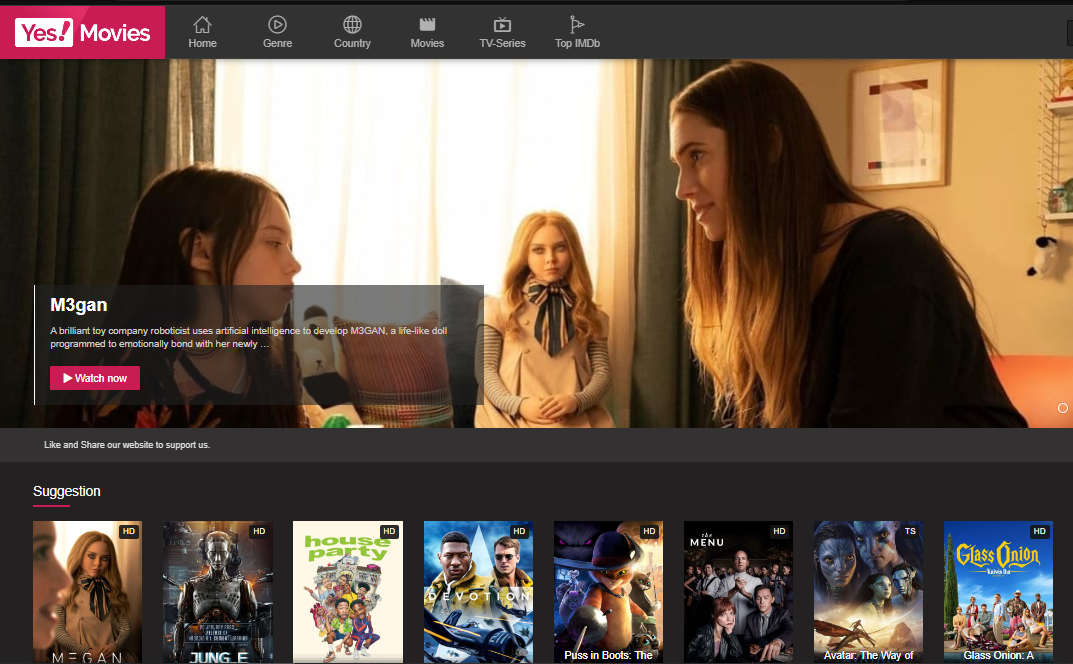
Task: Open the Top IMDb list
Action: [x=578, y=33]
